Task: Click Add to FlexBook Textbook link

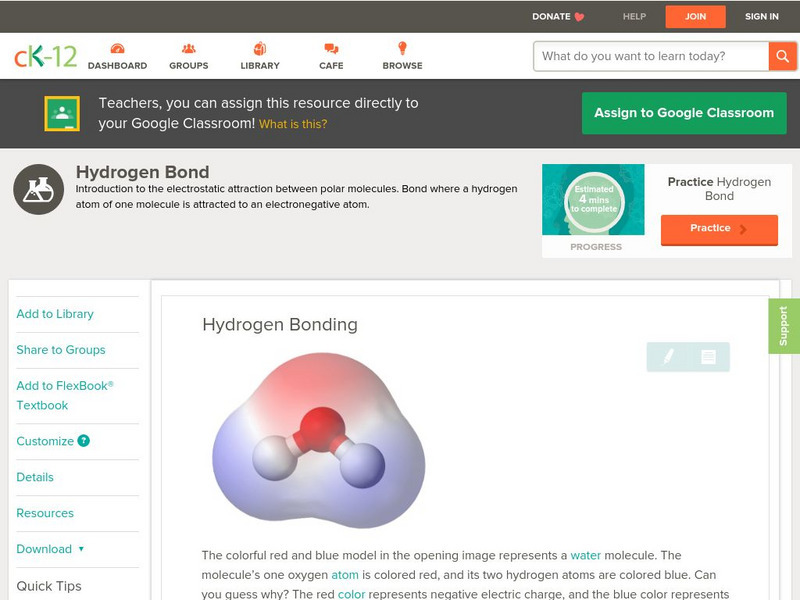Action: pyautogui.click(x=65, y=395)
